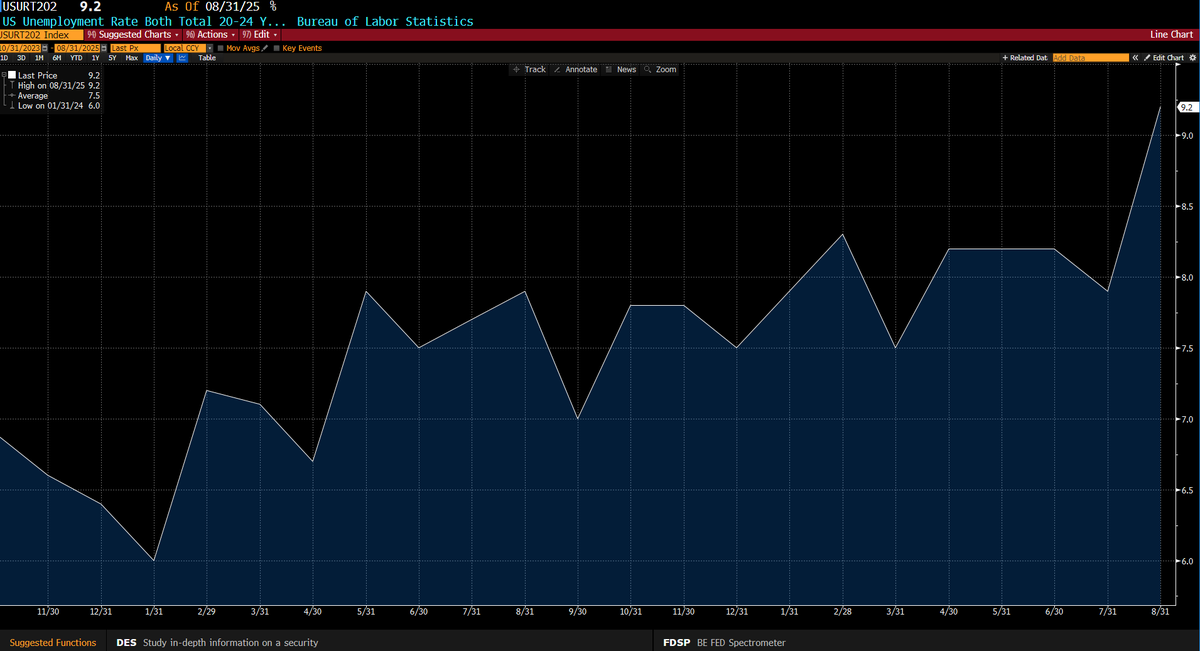The height and width of the screenshot is (651, 1200).
Task: Click the line chart type icon beside Daily
Action: (182, 58)
